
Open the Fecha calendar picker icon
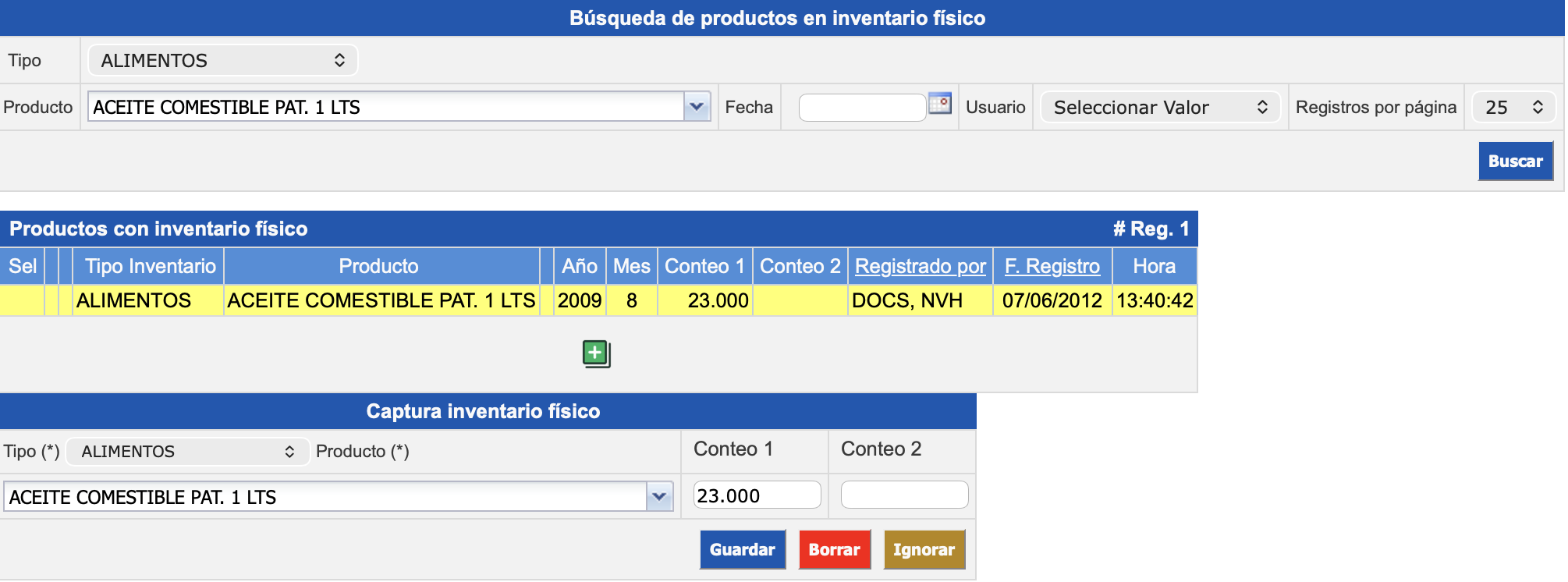click(940, 104)
